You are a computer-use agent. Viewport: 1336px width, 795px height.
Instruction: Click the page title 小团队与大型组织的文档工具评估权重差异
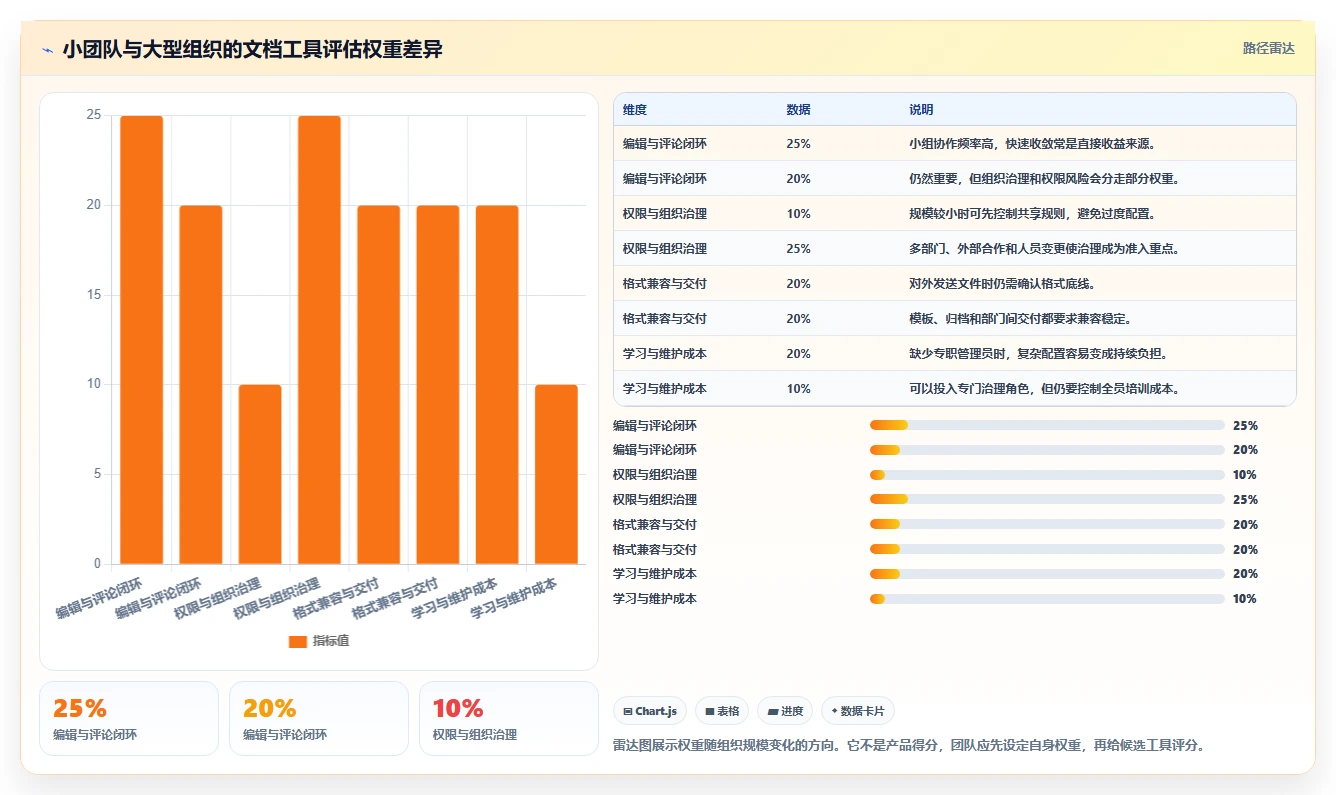252,50
